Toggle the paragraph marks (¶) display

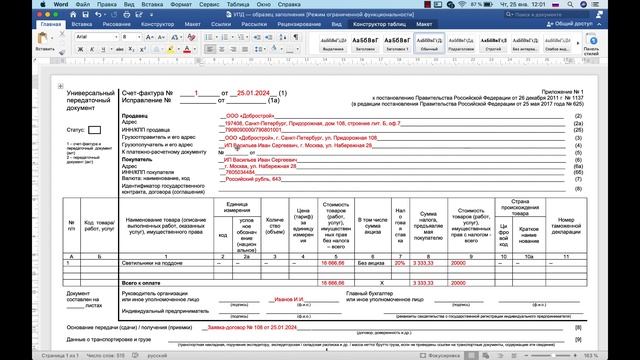[x=296, y=37]
